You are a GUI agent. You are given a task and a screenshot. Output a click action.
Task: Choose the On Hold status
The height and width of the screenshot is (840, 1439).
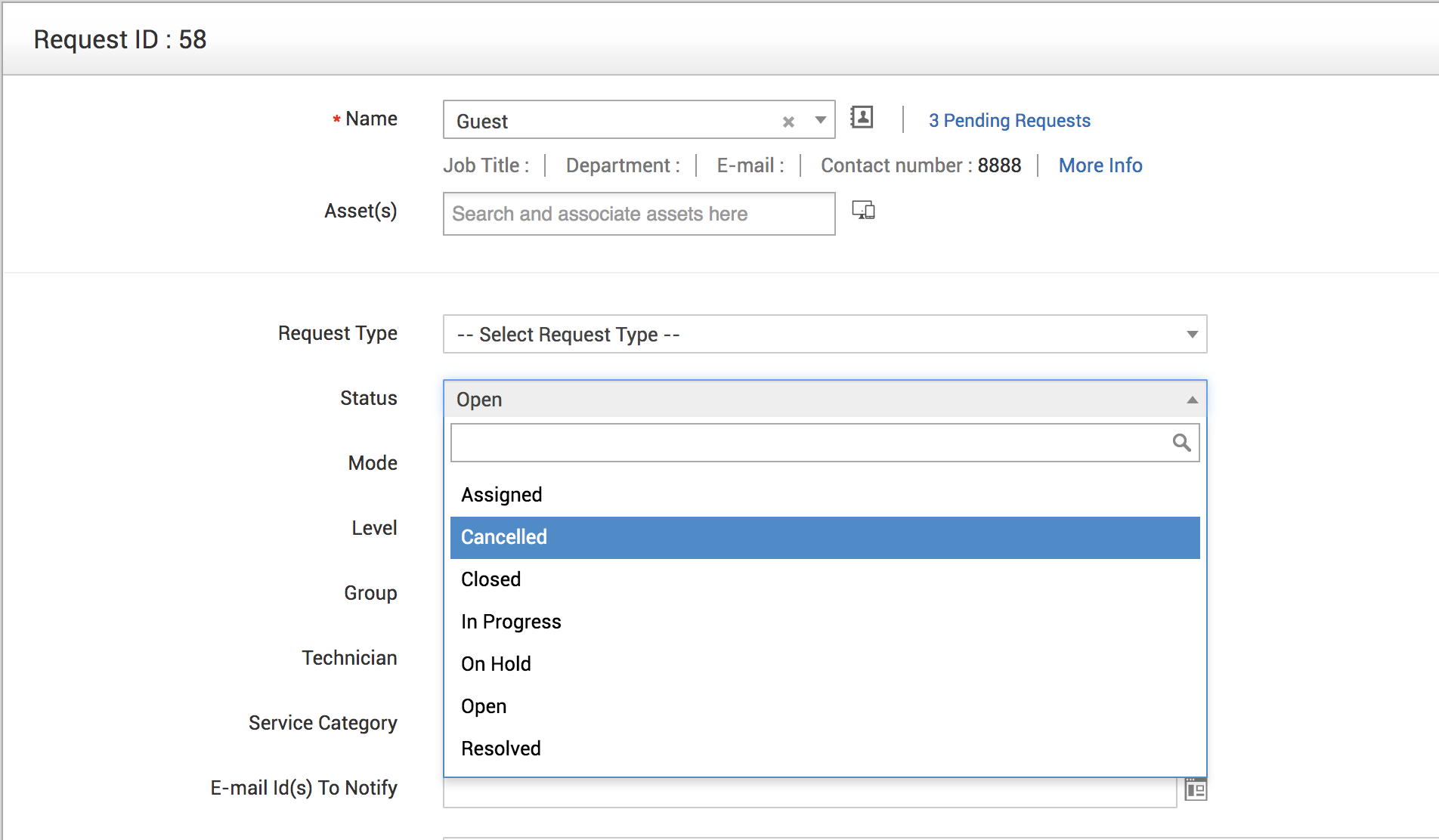pos(825,664)
